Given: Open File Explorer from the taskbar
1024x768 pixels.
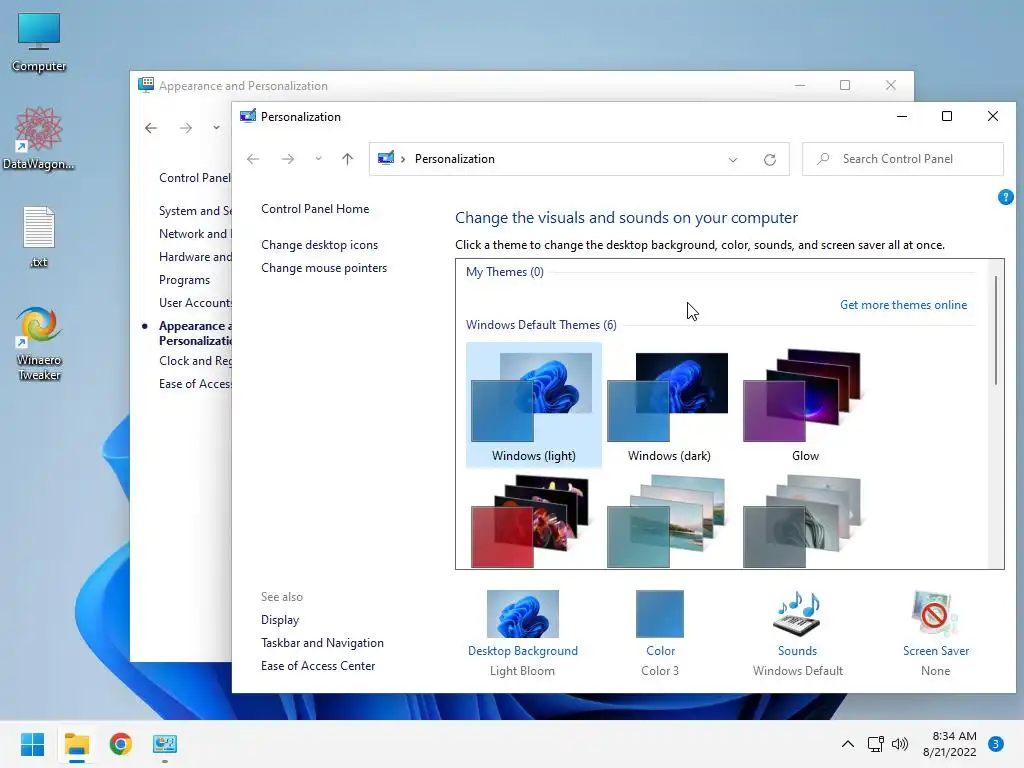Looking at the screenshot, I should (x=76, y=744).
